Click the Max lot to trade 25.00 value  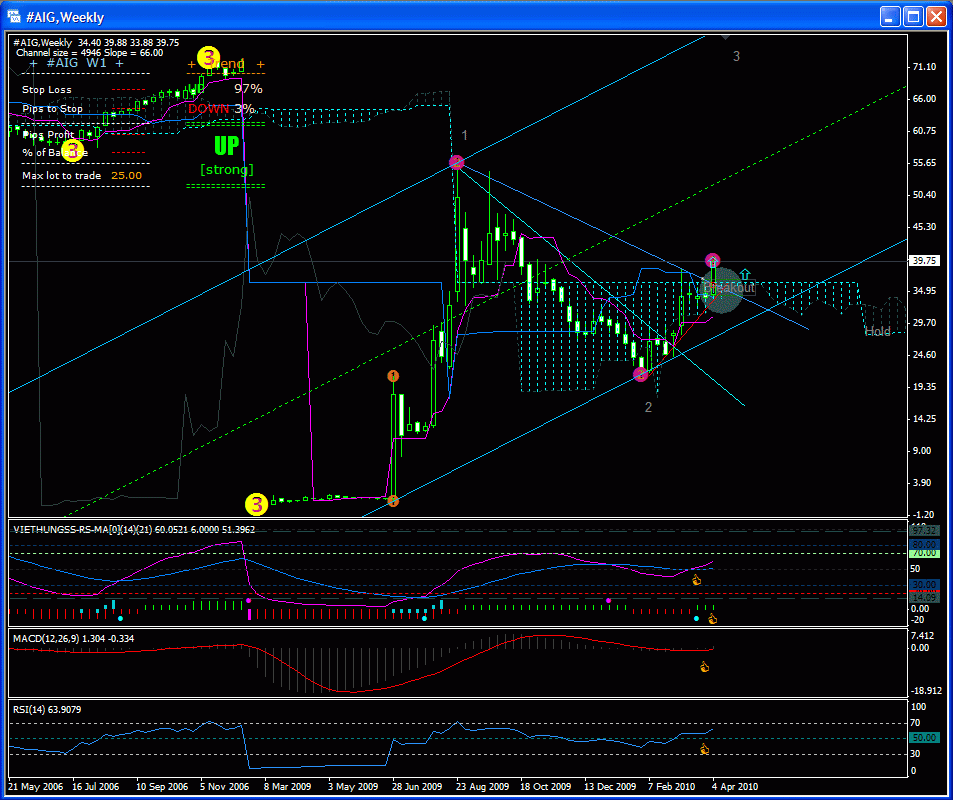click(x=126, y=175)
